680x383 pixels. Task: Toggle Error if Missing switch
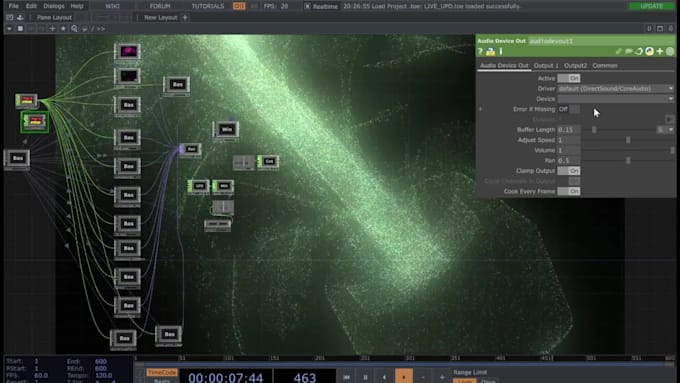569,109
